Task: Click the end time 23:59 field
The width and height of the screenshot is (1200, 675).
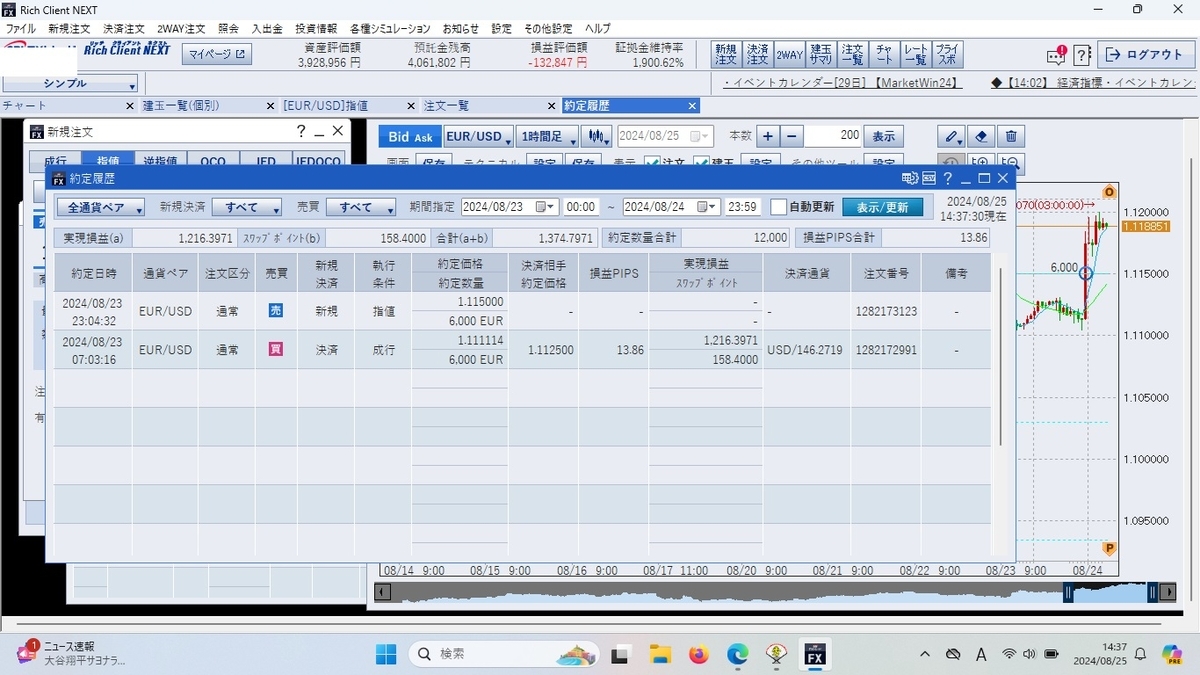Action: click(742, 207)
